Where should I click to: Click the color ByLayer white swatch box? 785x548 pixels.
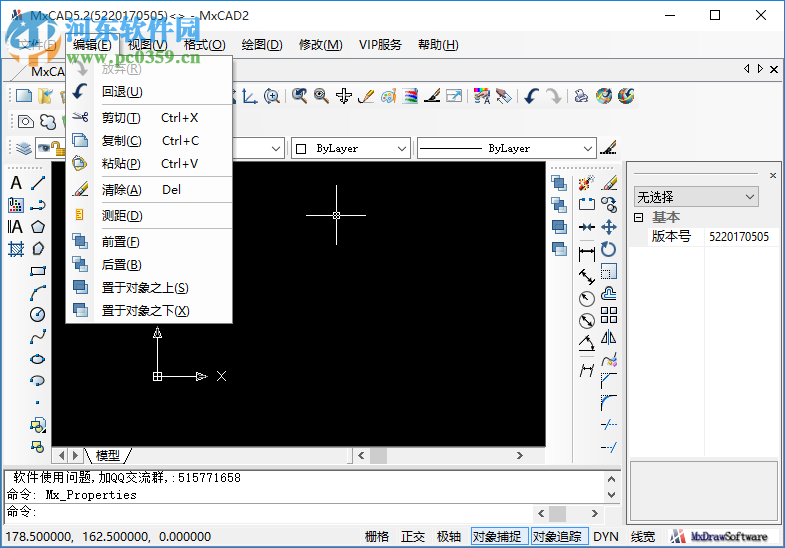coord(301,149)
